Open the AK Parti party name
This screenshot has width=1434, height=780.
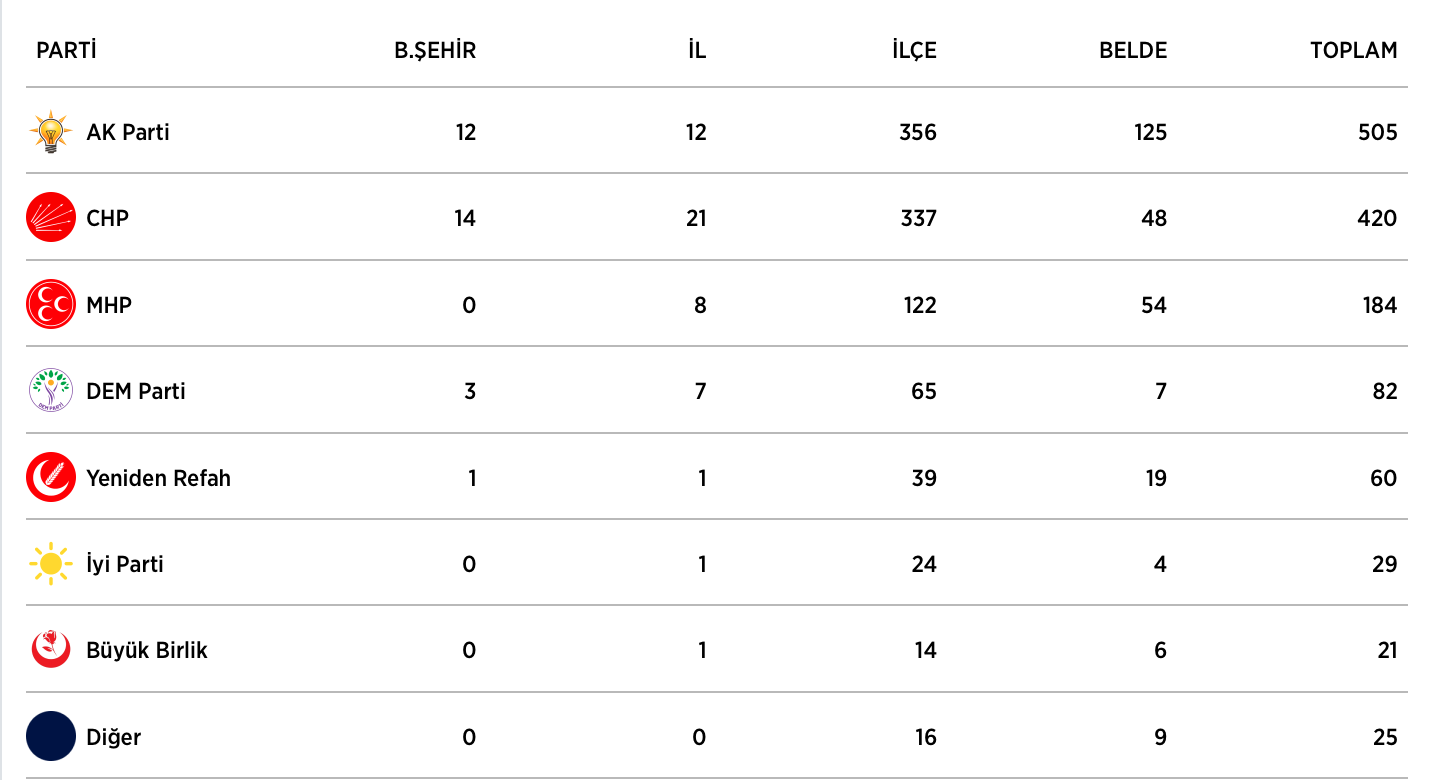[x=128, y=132]
